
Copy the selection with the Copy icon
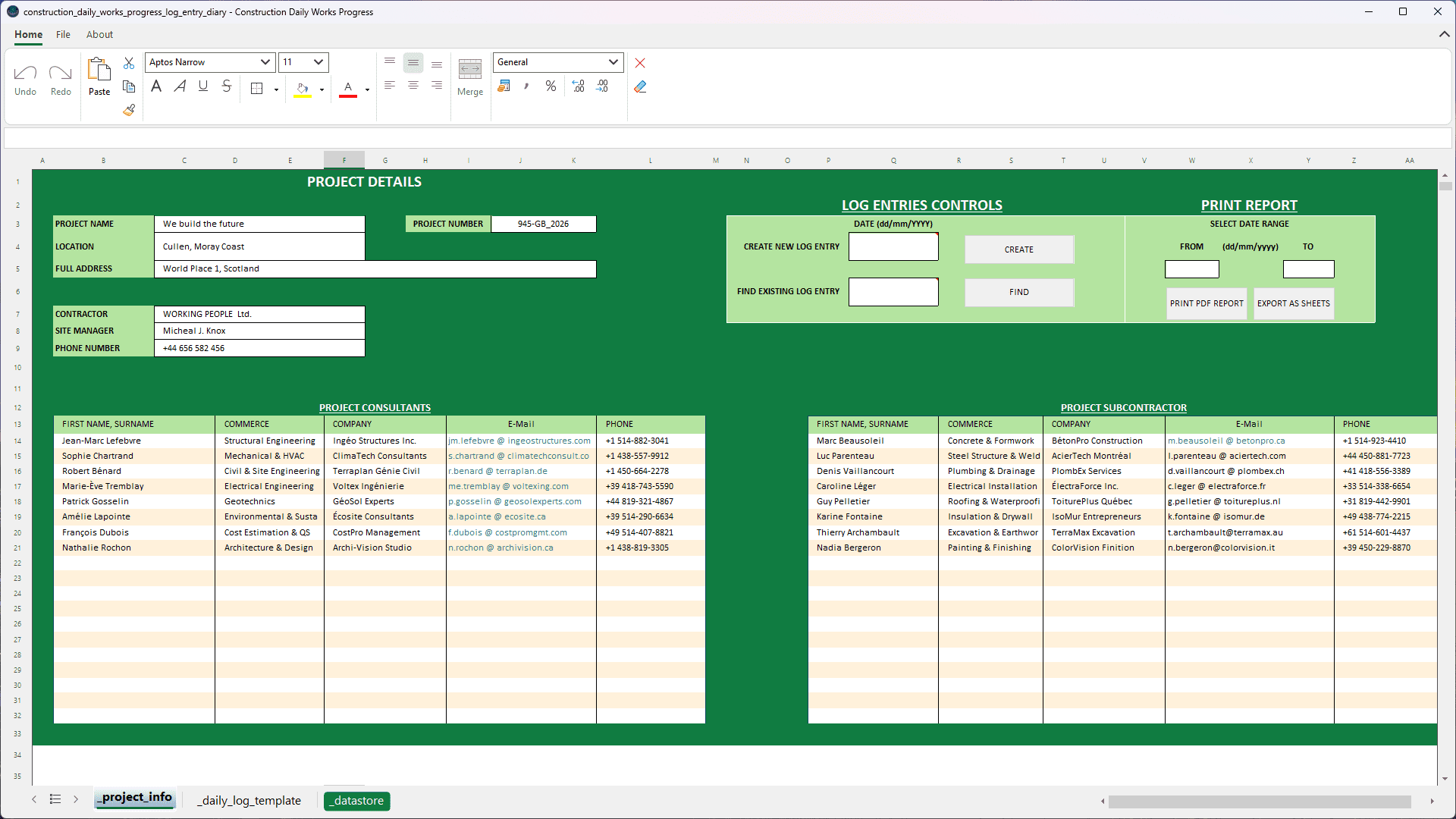pos(129,86)
